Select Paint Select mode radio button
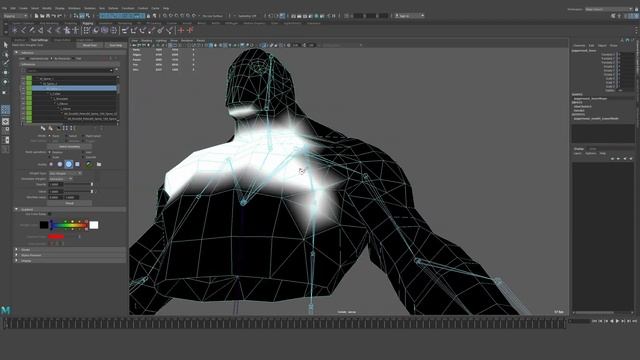This screenshot has height=360, width=640. (x=83, y=136)
